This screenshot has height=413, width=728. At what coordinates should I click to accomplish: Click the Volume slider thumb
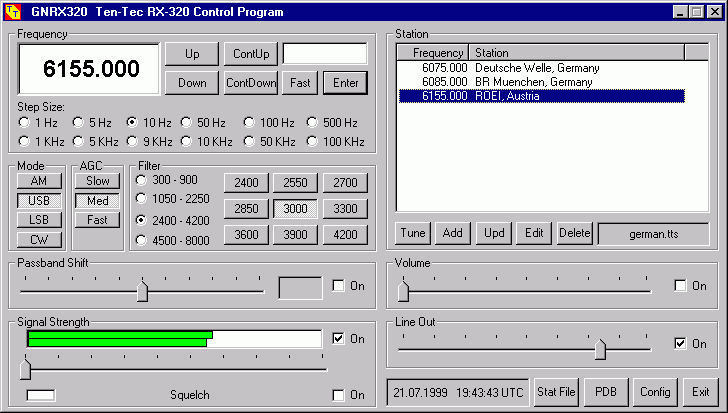pos(403,291)
